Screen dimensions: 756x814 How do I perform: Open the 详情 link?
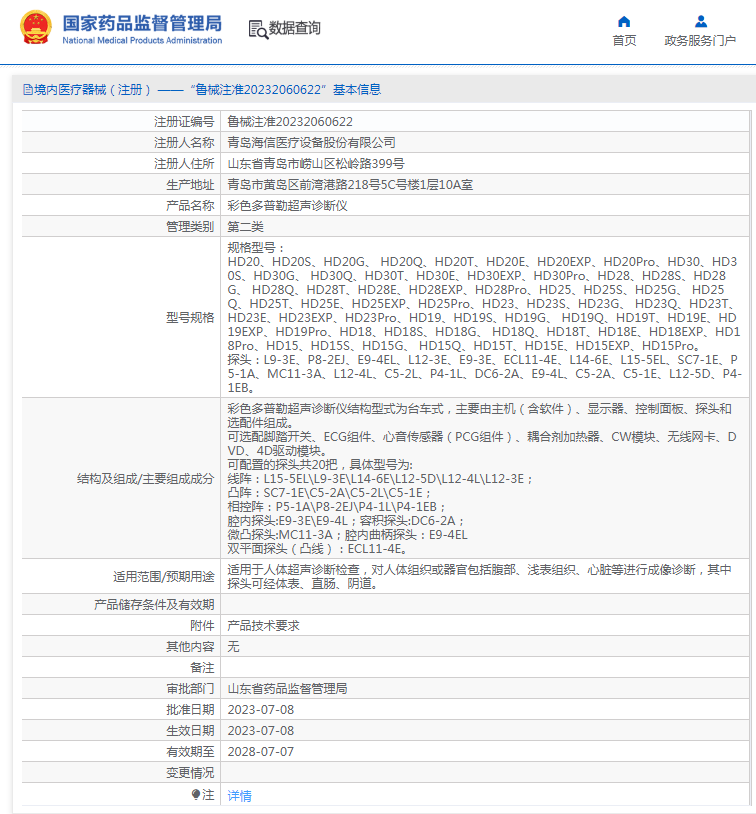click(239, 795)
